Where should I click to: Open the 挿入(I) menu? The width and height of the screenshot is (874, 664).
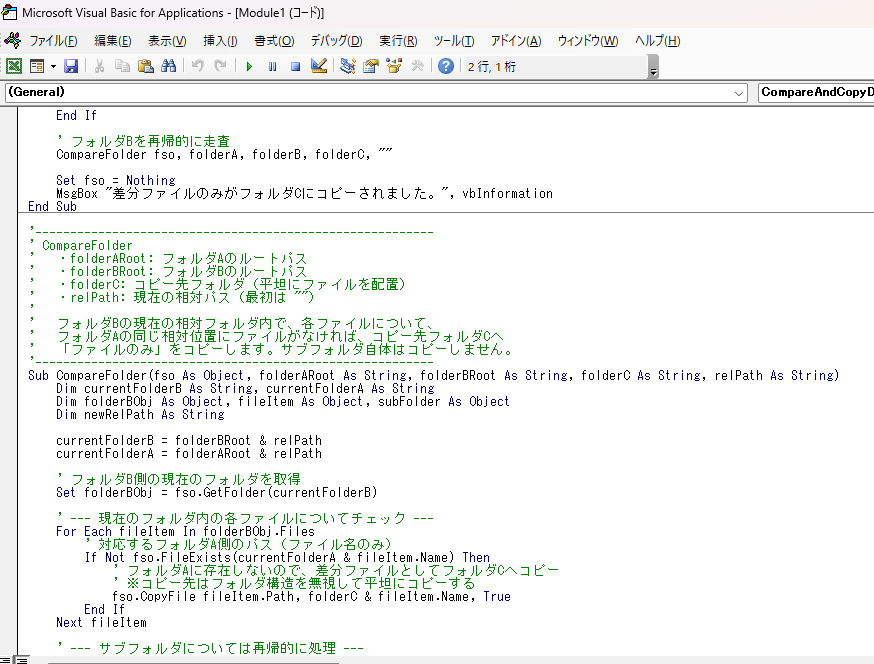click(x=220, y=41)
